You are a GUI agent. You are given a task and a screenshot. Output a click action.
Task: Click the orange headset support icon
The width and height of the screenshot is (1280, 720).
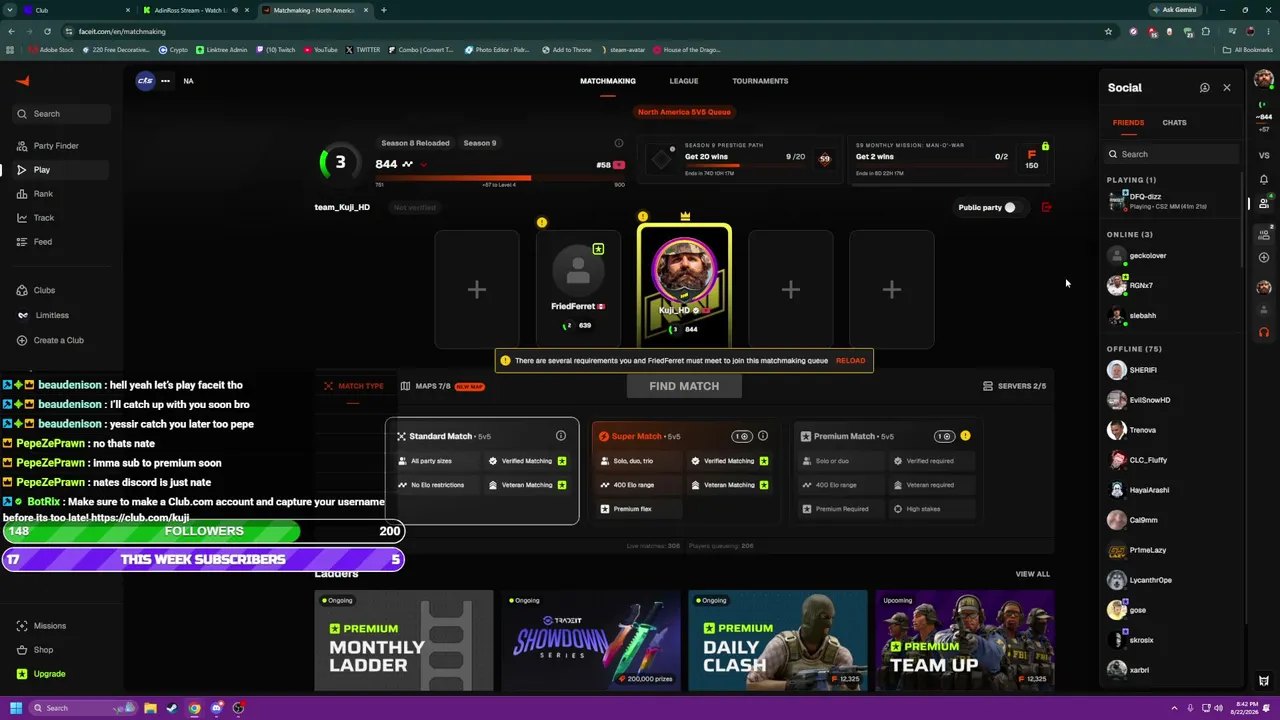pyautogui.click(x=1264, y=332)
